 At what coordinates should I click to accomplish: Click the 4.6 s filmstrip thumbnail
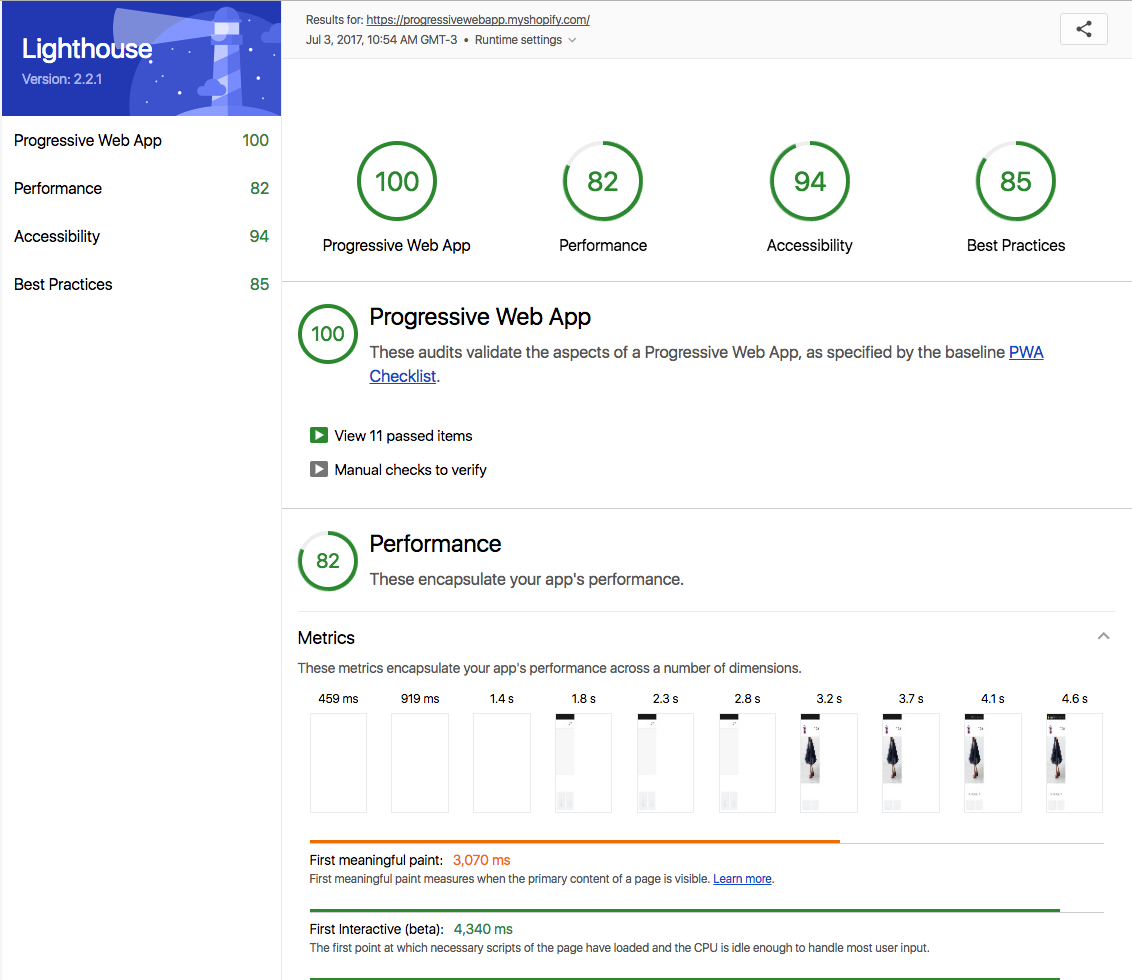tap(1074, 763)
